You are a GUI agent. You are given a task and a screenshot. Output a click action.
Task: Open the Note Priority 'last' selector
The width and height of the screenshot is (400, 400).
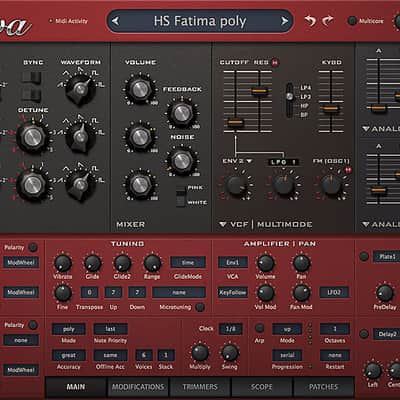coord(111,329)
